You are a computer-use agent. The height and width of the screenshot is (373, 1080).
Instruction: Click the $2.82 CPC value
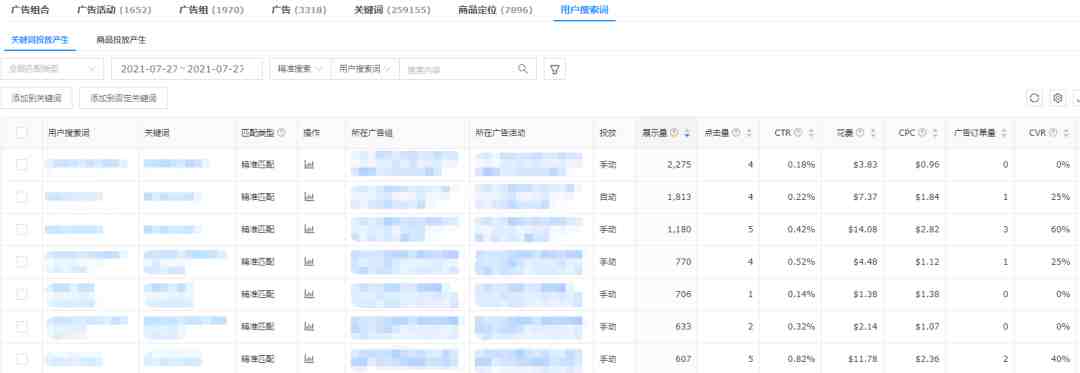pyautogui.click(x=927, y=229)
